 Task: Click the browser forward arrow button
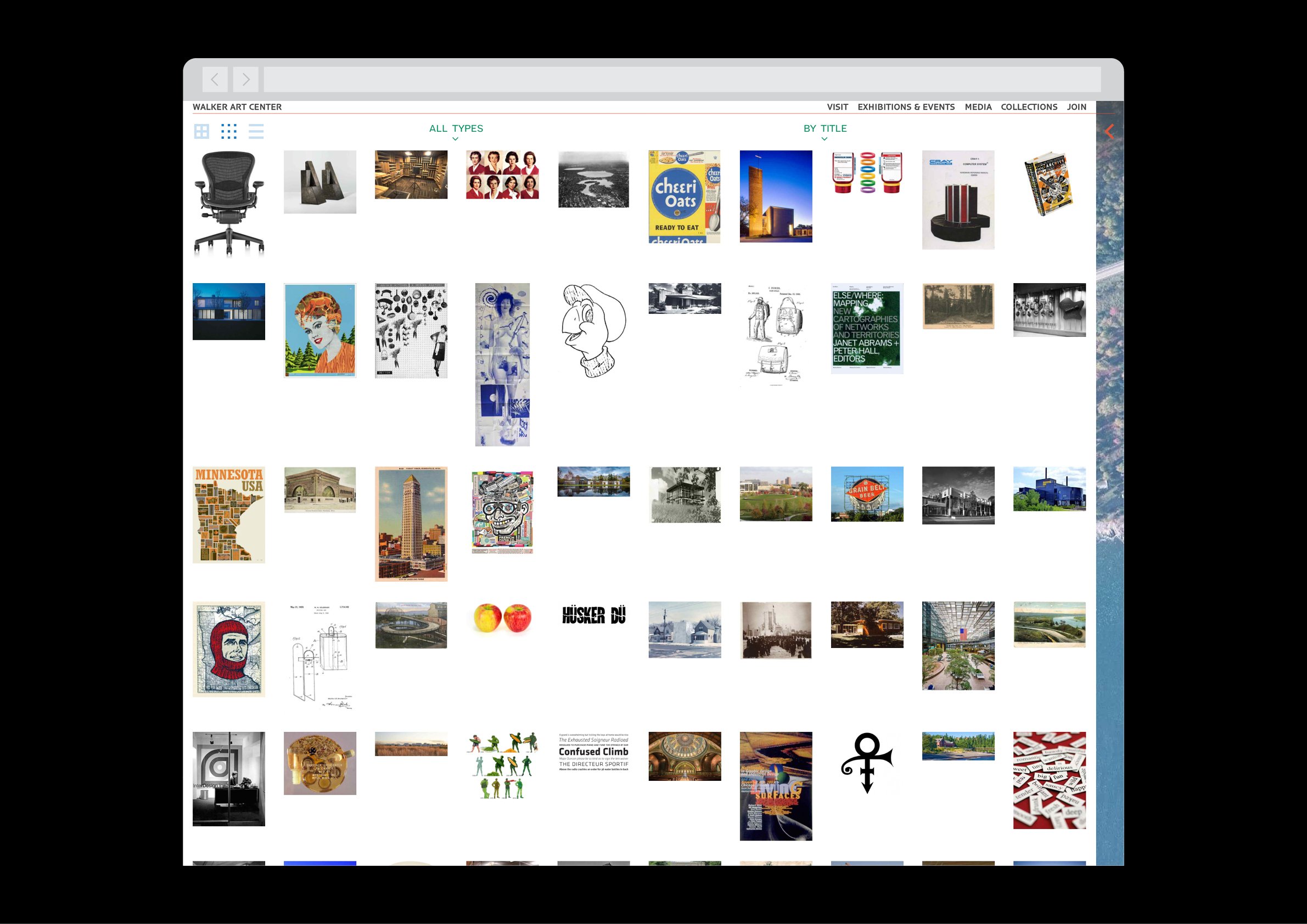[245, 80]
